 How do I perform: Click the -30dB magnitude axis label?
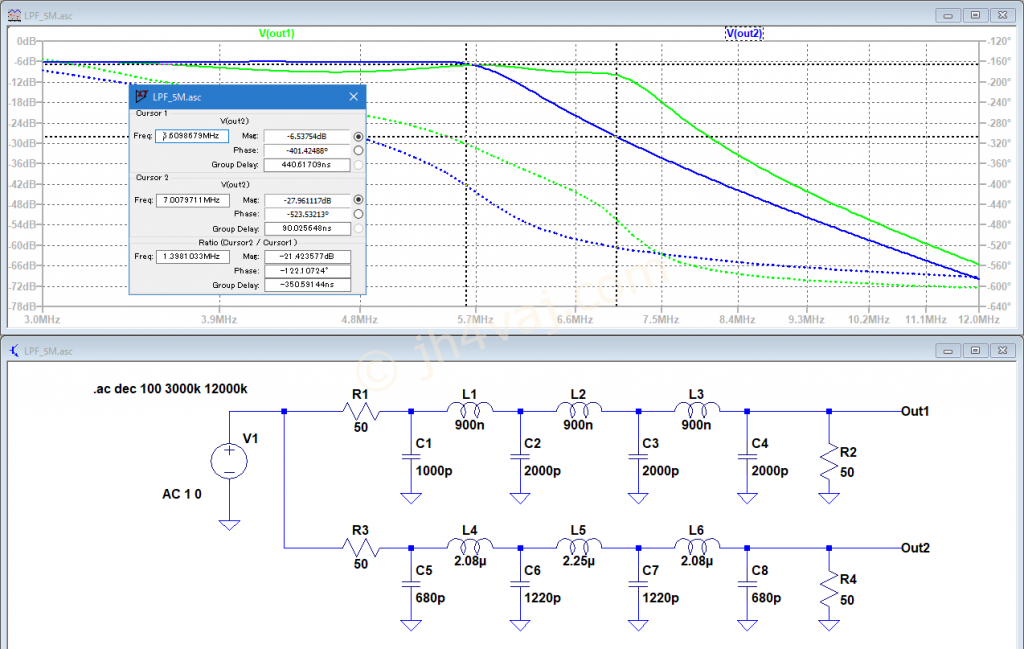pyautogui.click(x=24, y=143)
